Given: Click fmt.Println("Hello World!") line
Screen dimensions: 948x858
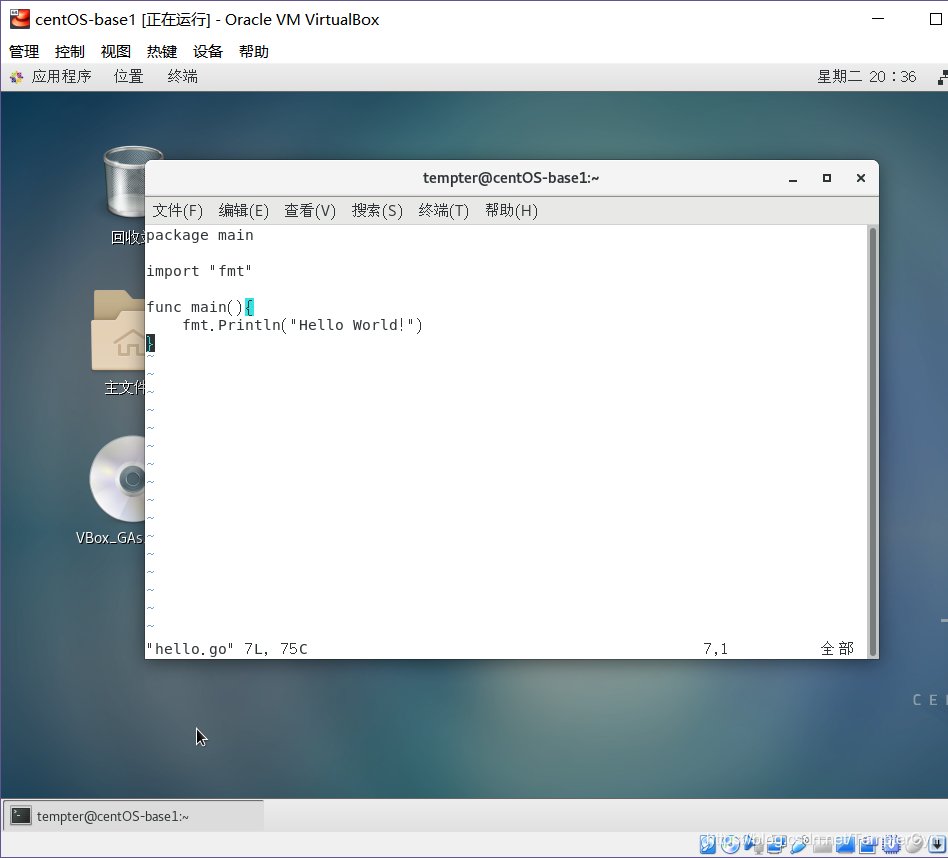Looking at the screenshot, I should pos(303,325).
